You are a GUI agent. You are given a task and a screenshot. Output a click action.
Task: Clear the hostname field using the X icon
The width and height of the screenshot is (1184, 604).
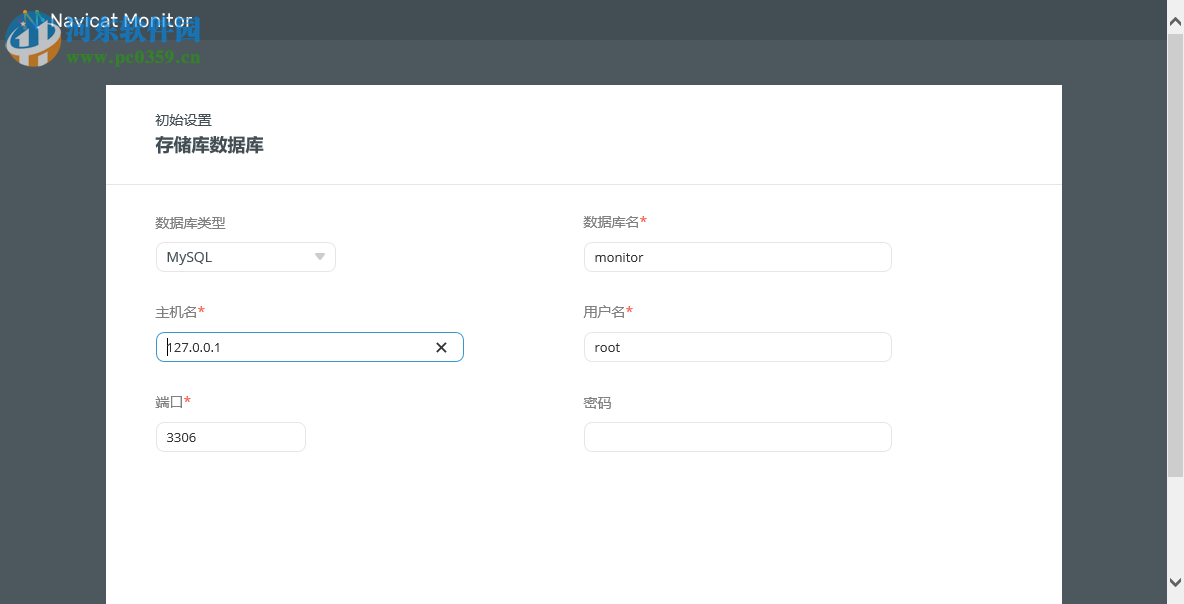441,347
